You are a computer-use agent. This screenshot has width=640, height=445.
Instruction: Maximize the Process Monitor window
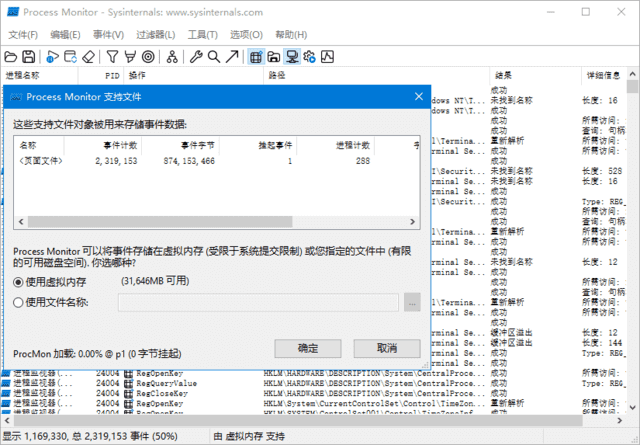click(x=586, y=12)
